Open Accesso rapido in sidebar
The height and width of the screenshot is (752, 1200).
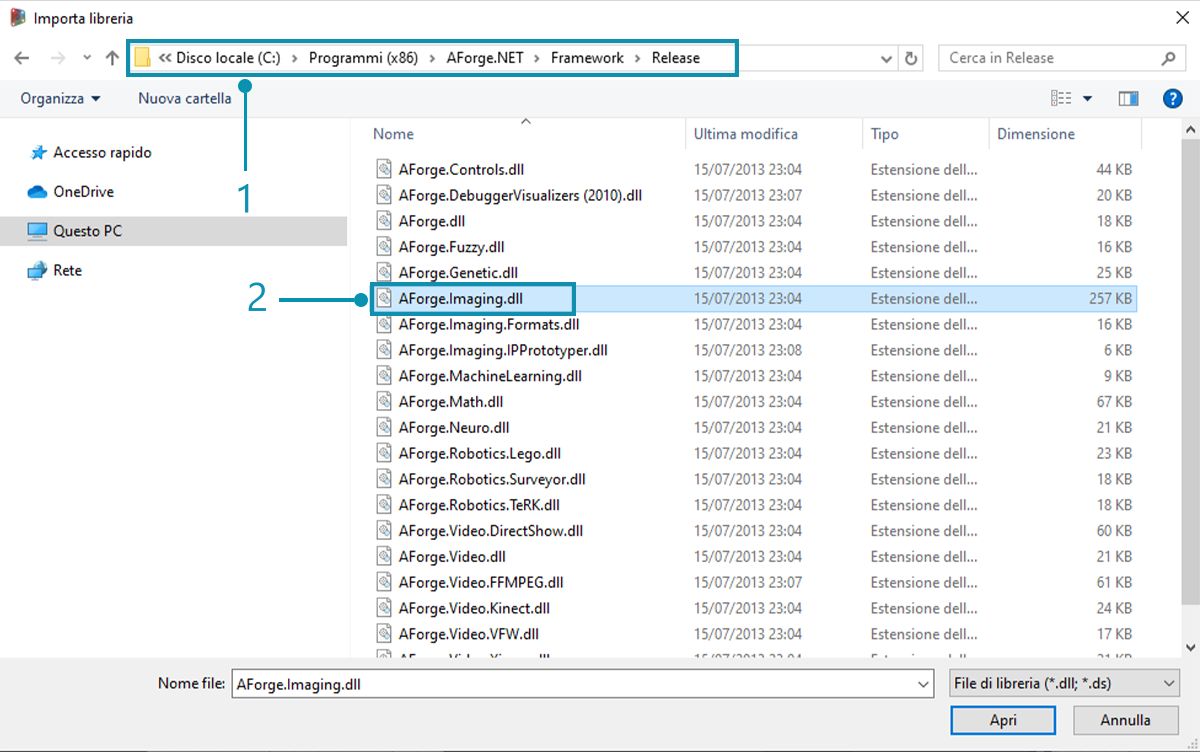tap(102, 153)
